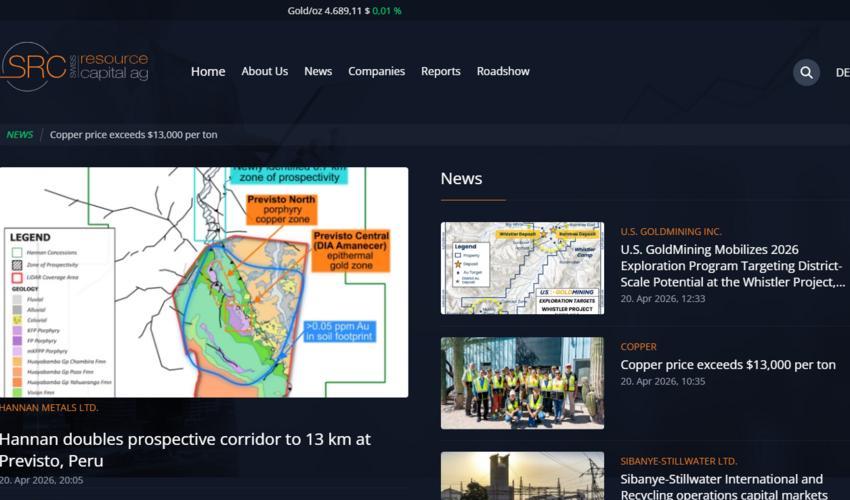Select the Hannan Metals Ltd. company tag
850x500 pixels.
pos(49,408)
